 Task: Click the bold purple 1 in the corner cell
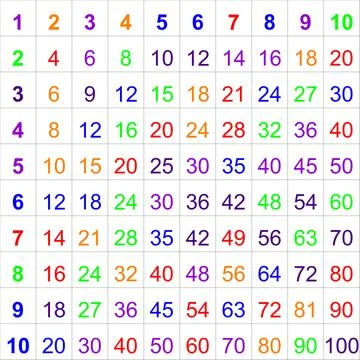pyautogui.click(x=18, y=22)
